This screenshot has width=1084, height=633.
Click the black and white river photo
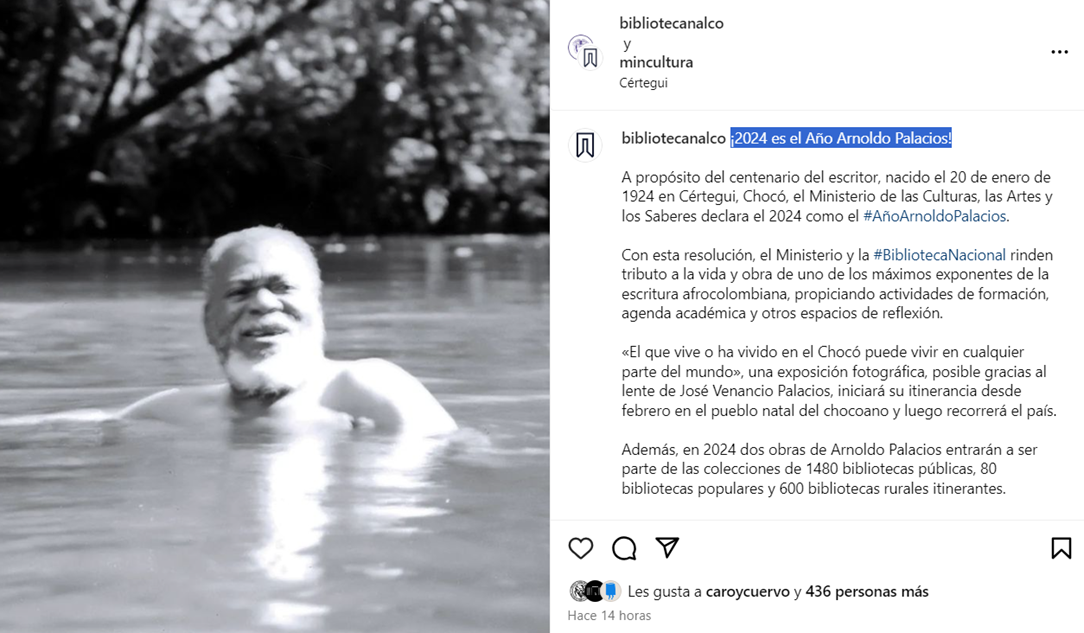(274, 316)
